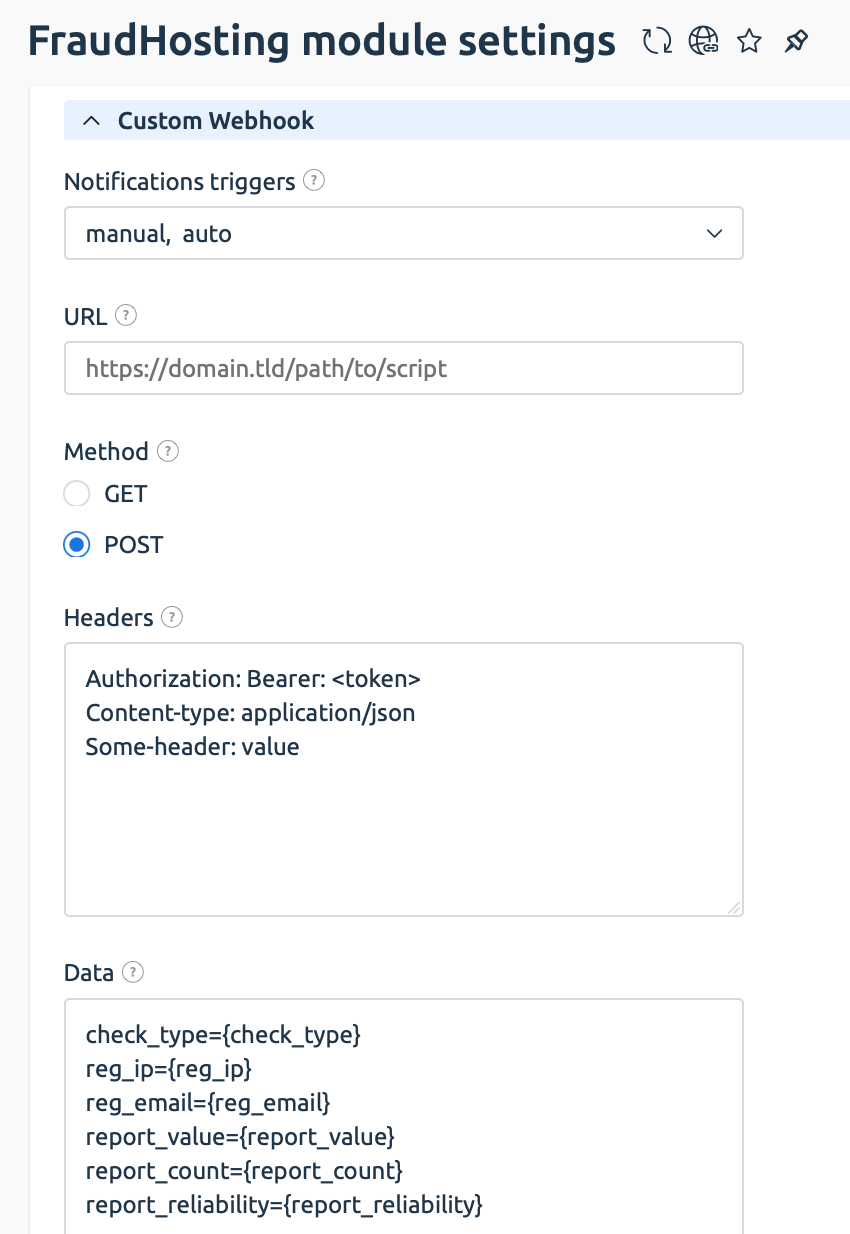Click the dropdown arrow showing manual, auto
This screenshot has height=1234, width=850.
click(714, 234)
